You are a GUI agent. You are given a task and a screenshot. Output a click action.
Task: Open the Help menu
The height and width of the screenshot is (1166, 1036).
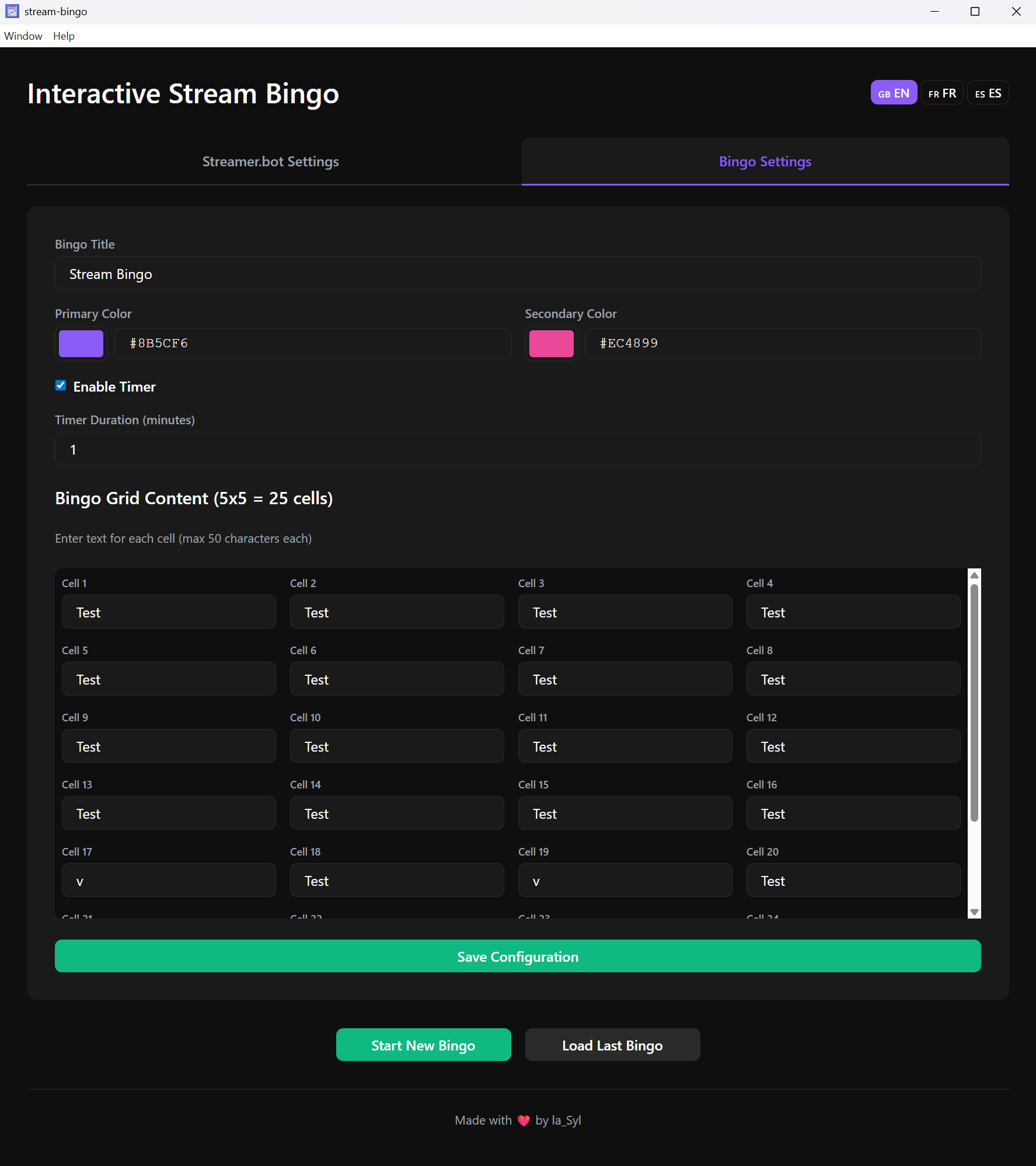(64, 36)
